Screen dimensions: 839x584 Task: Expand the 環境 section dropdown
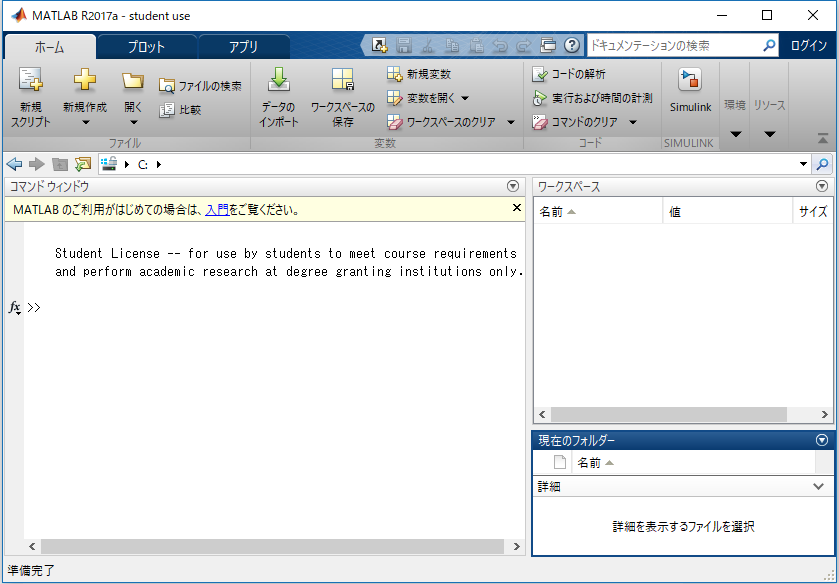[x=735, y=134]
